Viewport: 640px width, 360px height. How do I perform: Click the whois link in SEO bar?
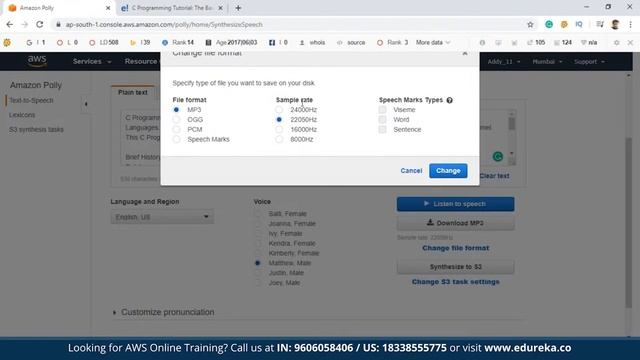click(313, 42)
